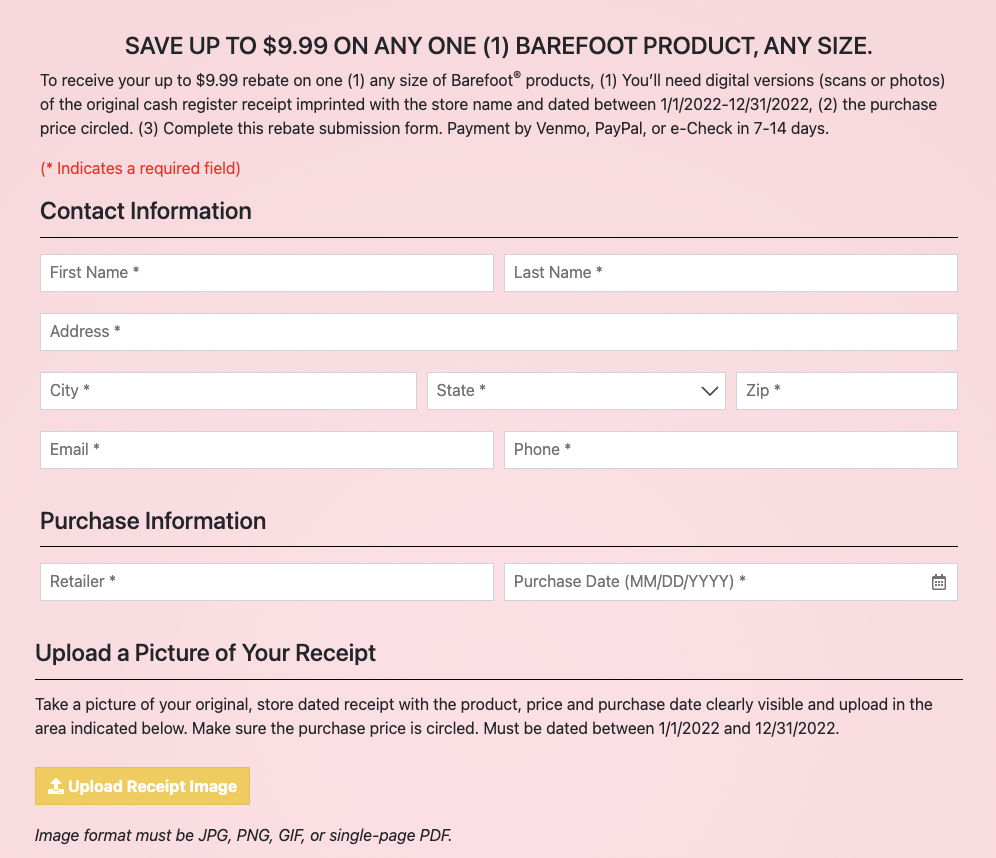This screenshot has width=996, height=858.
Task: Click the red required field notice
Action: coord(140,168)
